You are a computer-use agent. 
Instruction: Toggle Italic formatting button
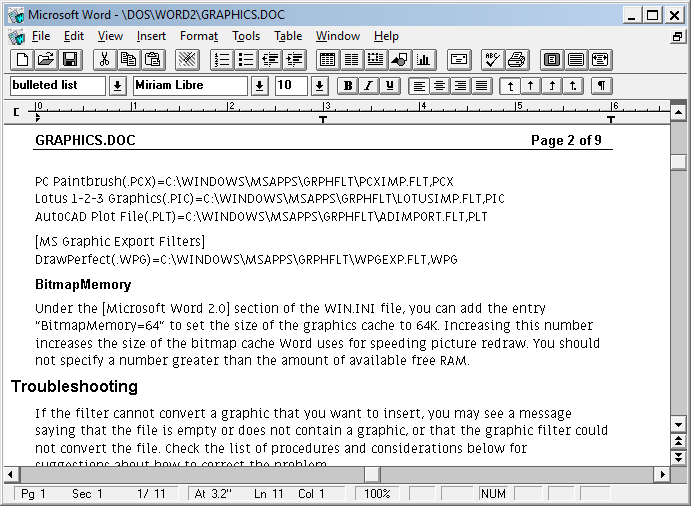[x=368, y=86]
